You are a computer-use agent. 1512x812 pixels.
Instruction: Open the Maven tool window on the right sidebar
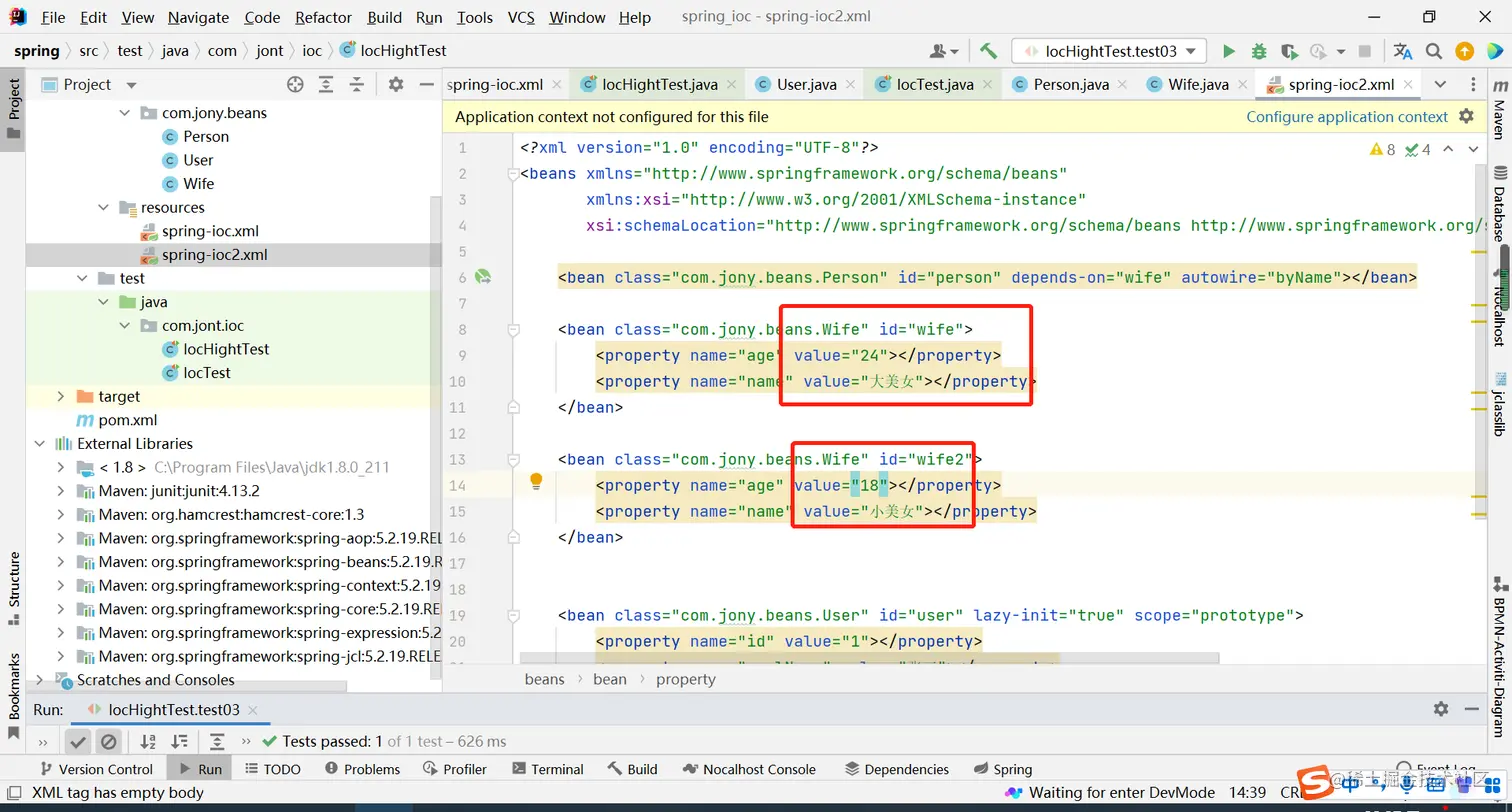pyautogui.click(x=1498, y=111)
